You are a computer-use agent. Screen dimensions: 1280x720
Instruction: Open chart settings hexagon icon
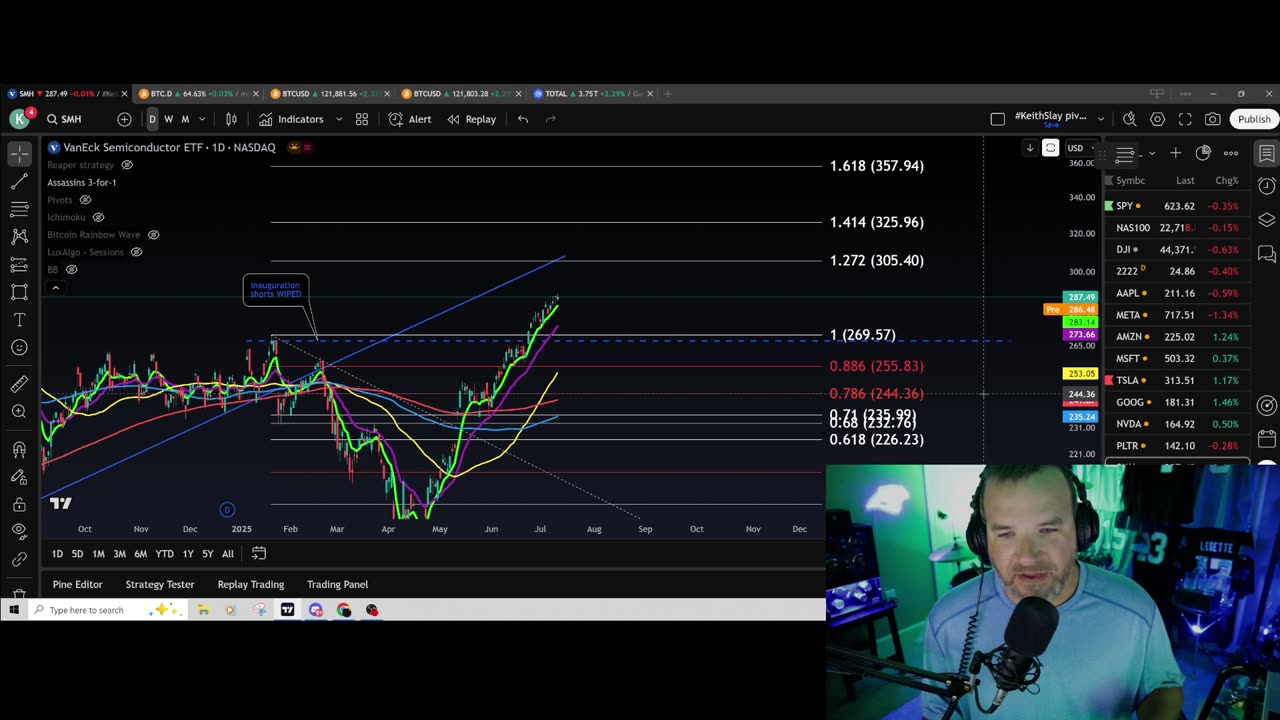(x=1158, y=119)
